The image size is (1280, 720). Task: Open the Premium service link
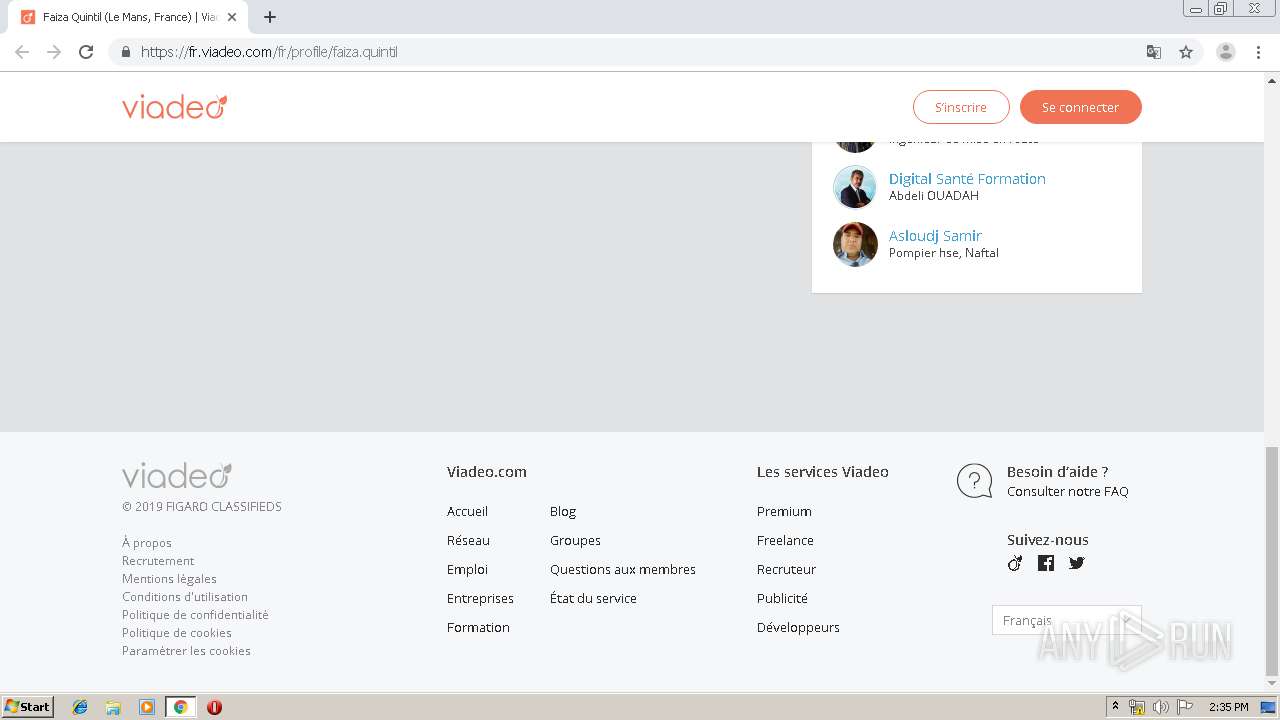point(784,511)
